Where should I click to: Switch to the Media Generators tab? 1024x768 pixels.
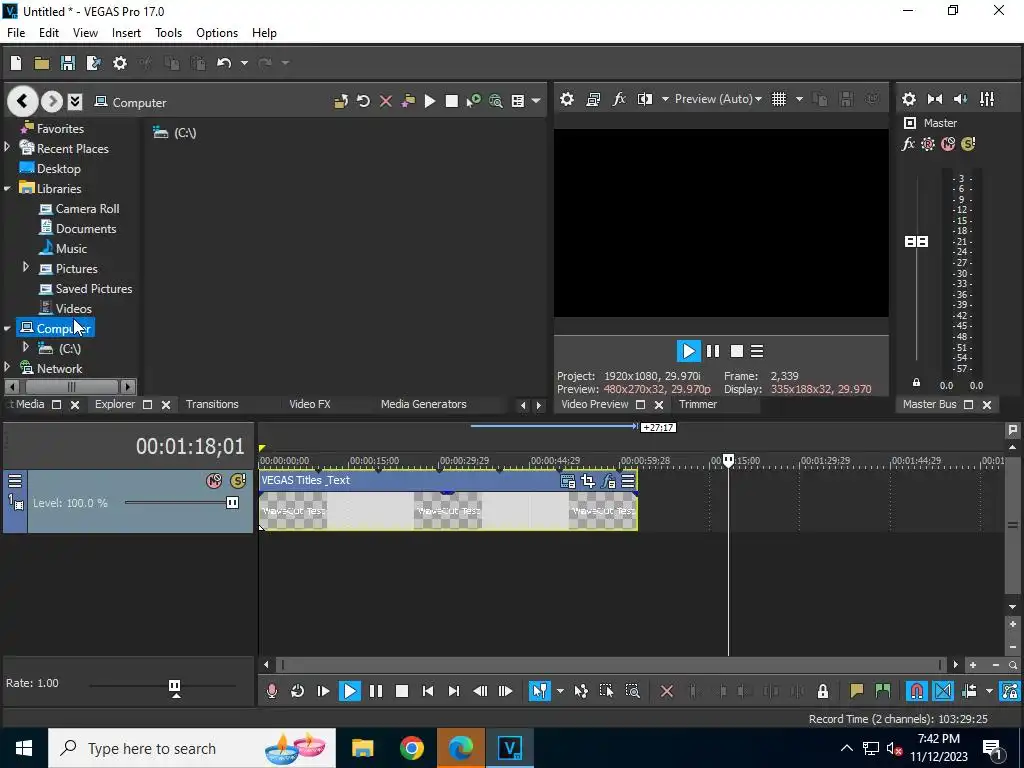[423, 404]
